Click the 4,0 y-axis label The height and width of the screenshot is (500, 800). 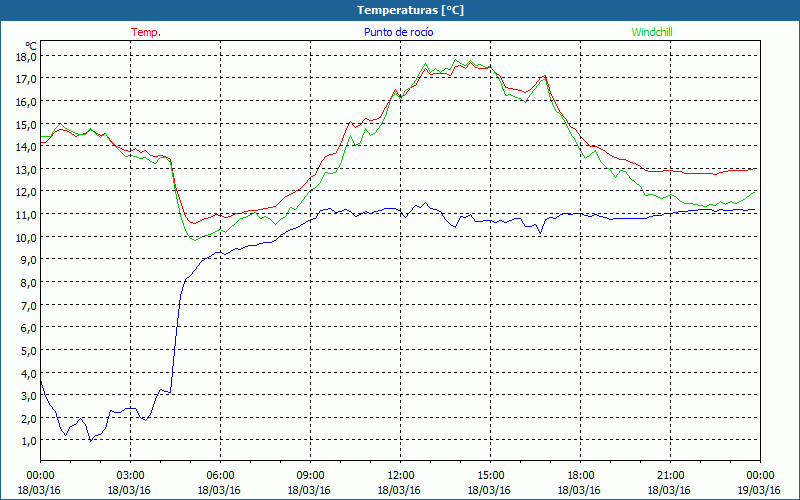click(28, 373)
